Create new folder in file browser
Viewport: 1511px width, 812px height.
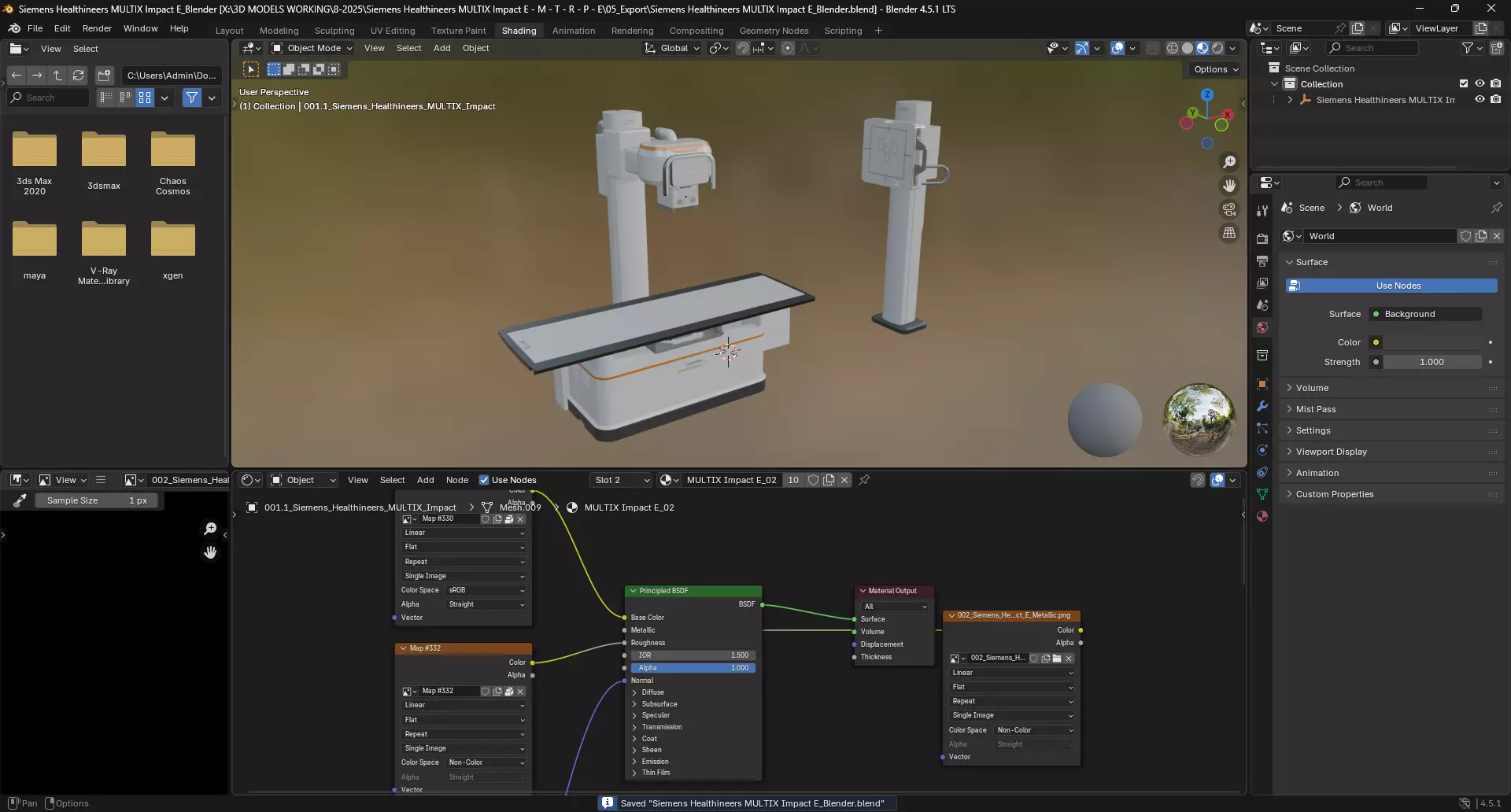coord(104,76)
